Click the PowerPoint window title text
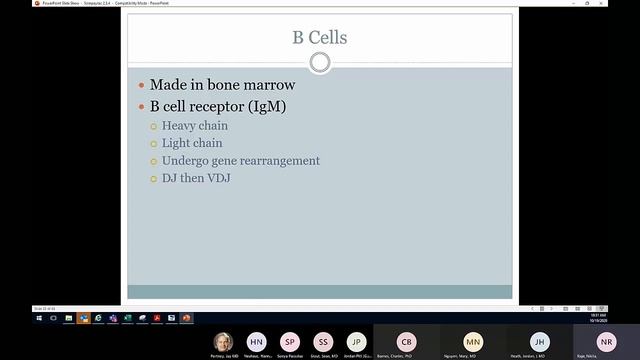Image resolution: width=640 pixels, height=360 pixels. 106,3
